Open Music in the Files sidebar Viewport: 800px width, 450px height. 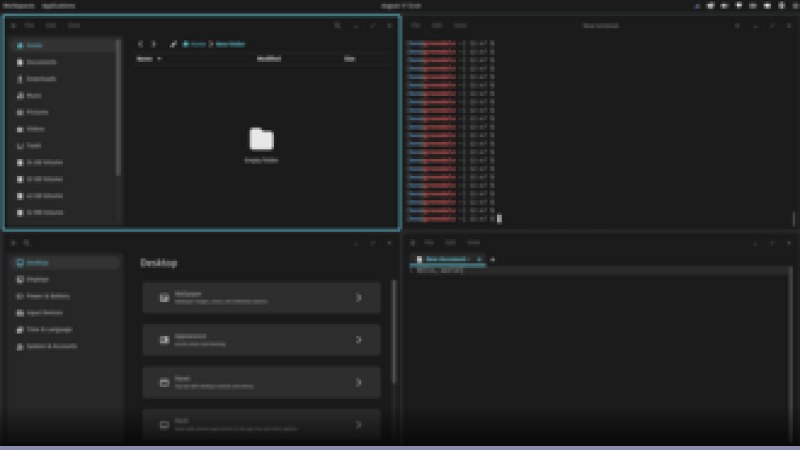[64, 95]
